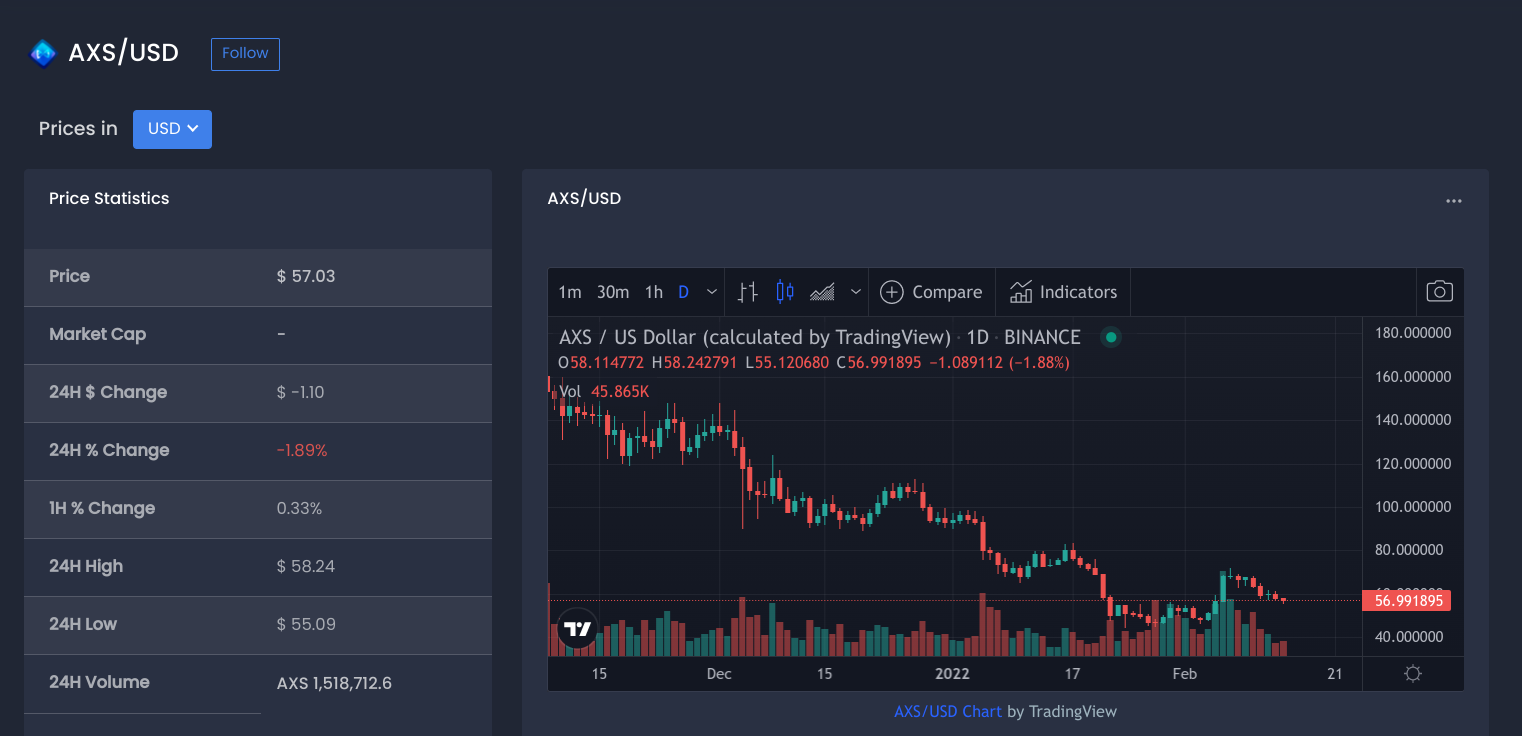Click the TradingView logo on chart
Screen dimensions: 1522x736
coord(577,629)
